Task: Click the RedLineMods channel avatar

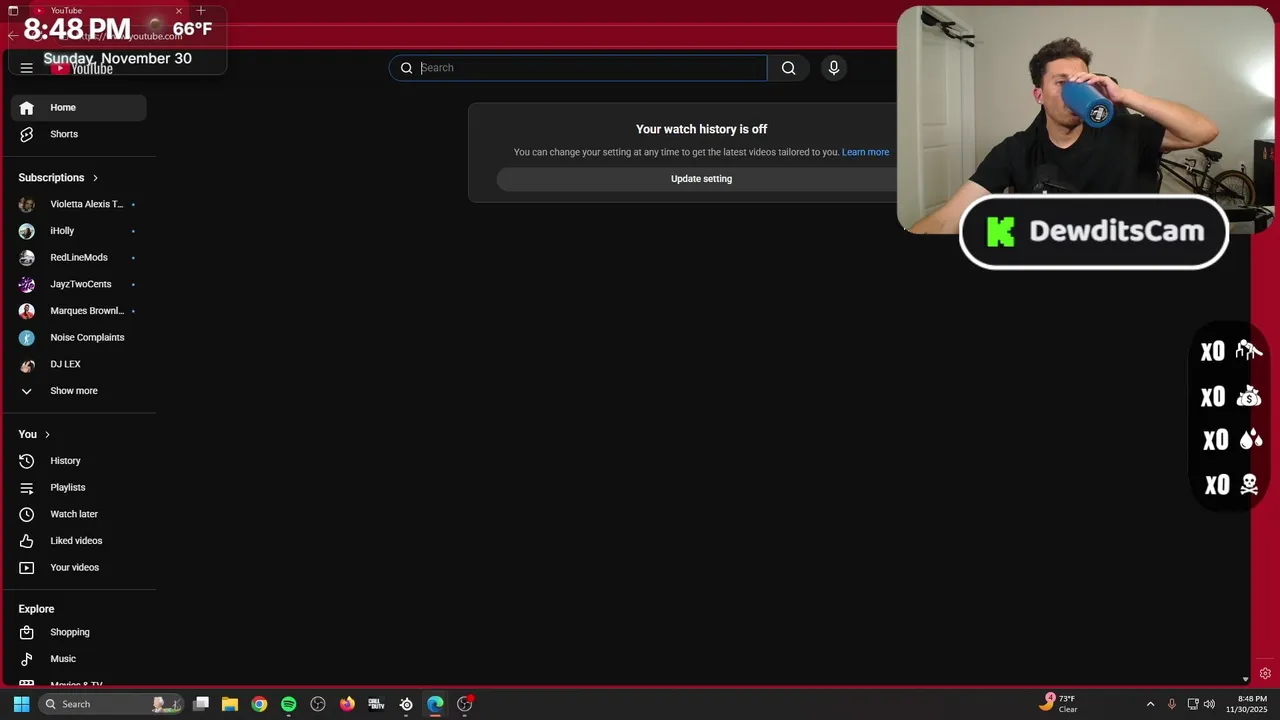Action: [27, 258]
